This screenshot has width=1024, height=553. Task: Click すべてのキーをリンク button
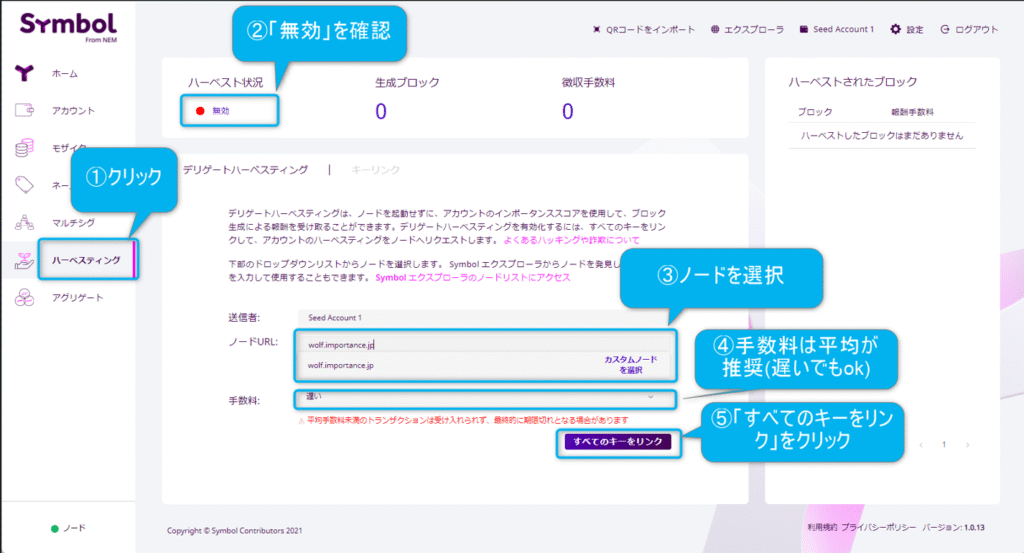coord(618,442)
